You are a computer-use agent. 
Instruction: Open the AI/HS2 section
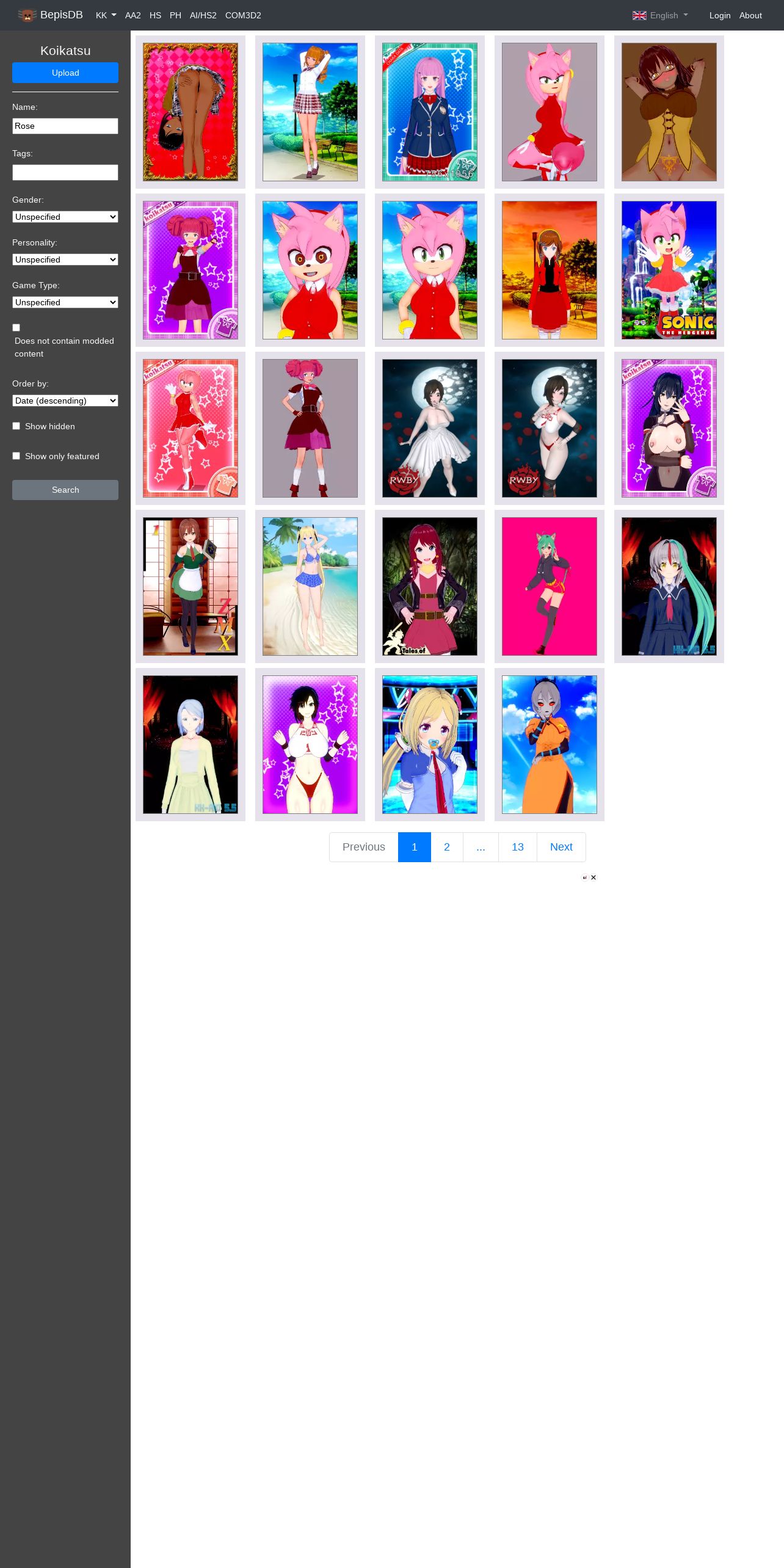[x=203, y=15]
